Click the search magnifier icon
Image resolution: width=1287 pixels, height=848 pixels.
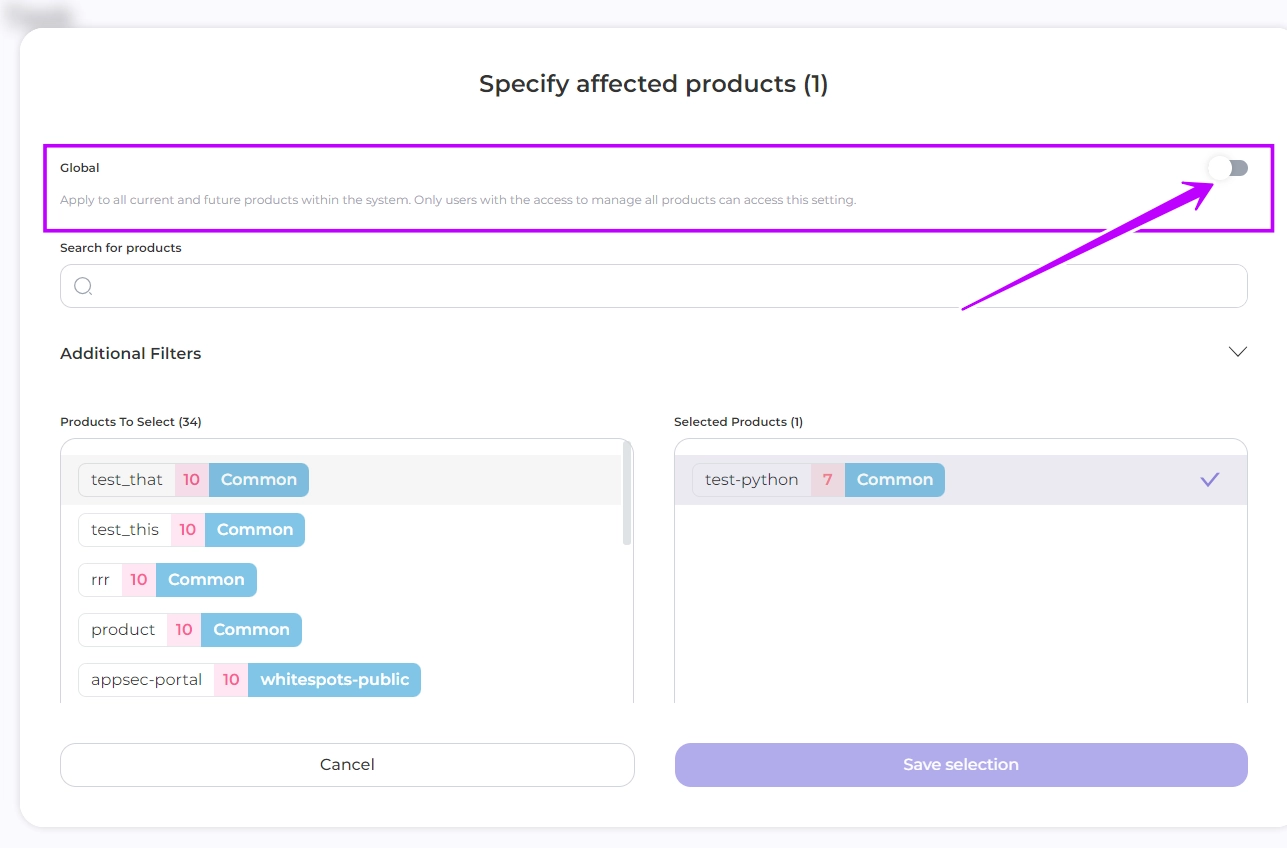[x=84, y=287]
